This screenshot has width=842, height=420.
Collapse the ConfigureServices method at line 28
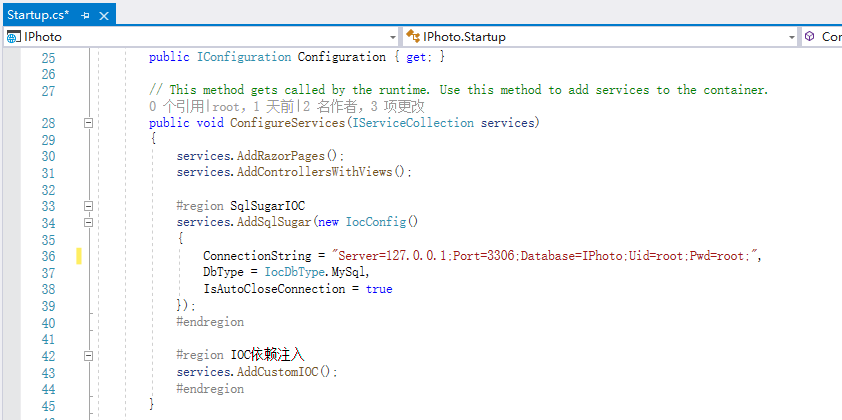point(89,123)
